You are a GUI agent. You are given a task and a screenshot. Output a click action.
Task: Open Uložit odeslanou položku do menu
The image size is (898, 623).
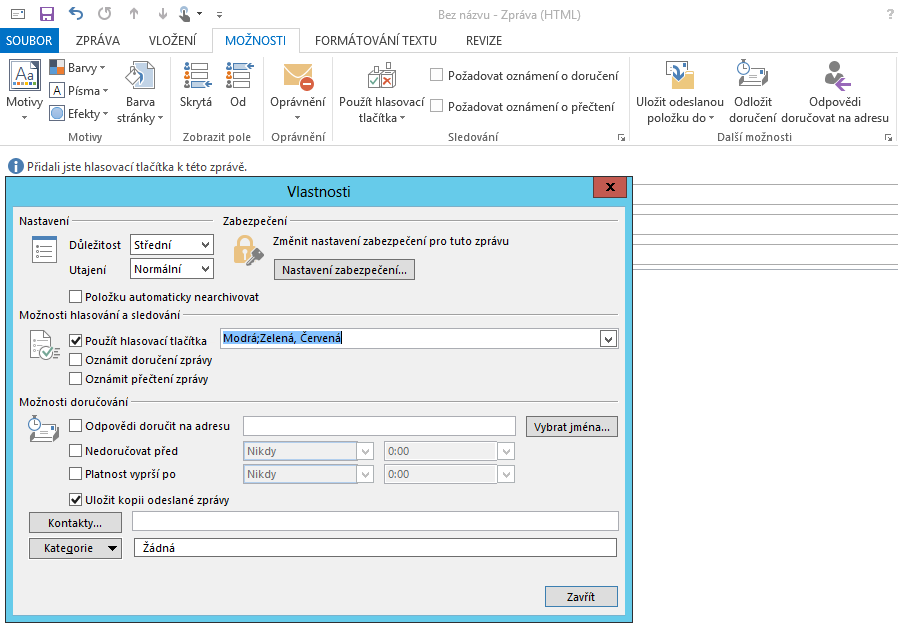[680, 92]
